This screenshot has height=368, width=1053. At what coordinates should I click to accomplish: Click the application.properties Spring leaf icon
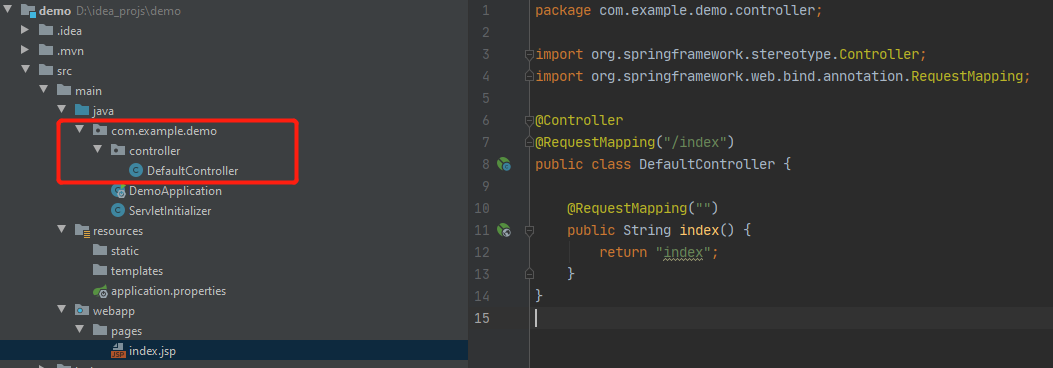(100, 291)
